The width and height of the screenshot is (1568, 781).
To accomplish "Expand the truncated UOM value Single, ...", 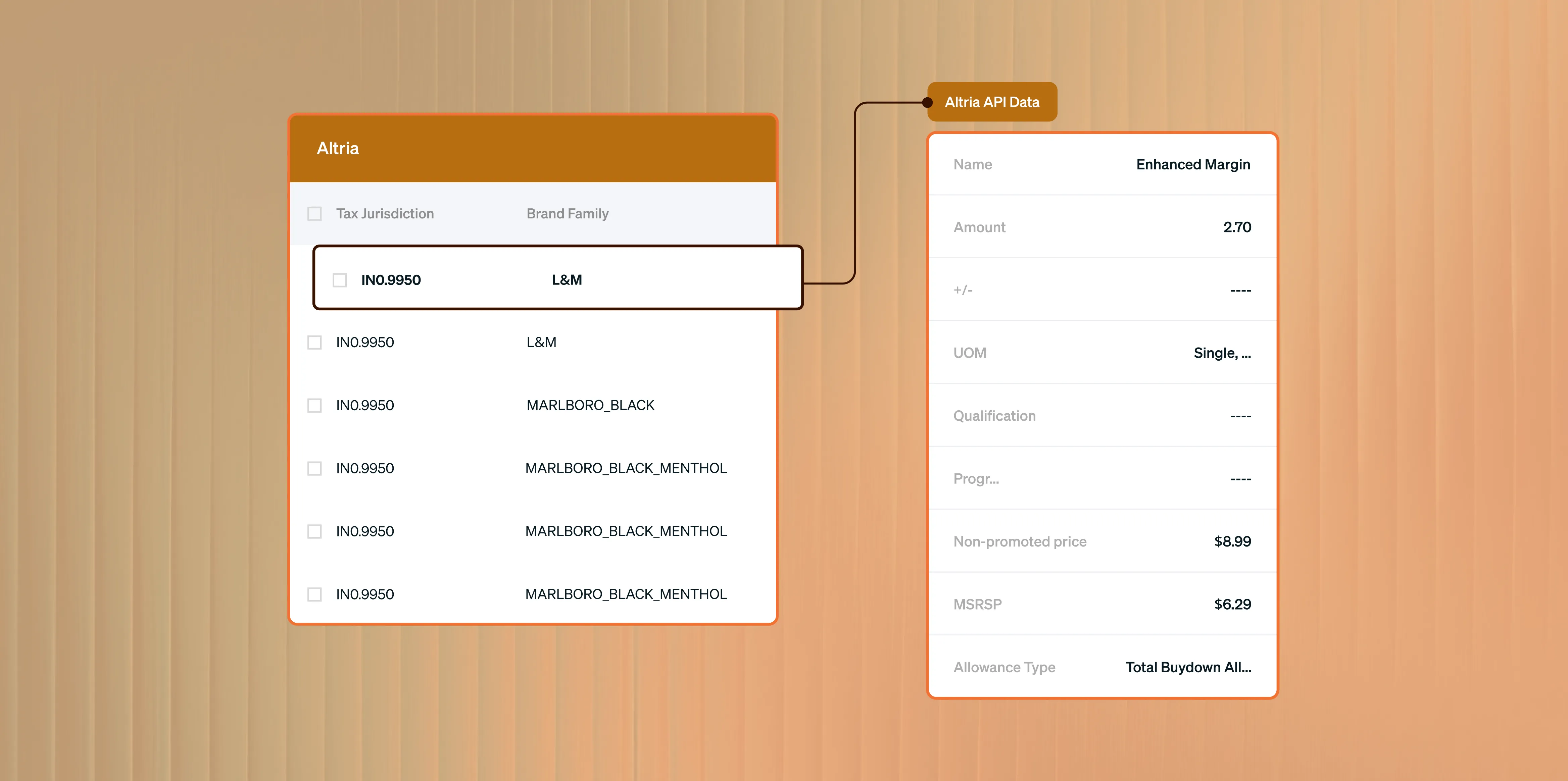I will coord(1222,353).
